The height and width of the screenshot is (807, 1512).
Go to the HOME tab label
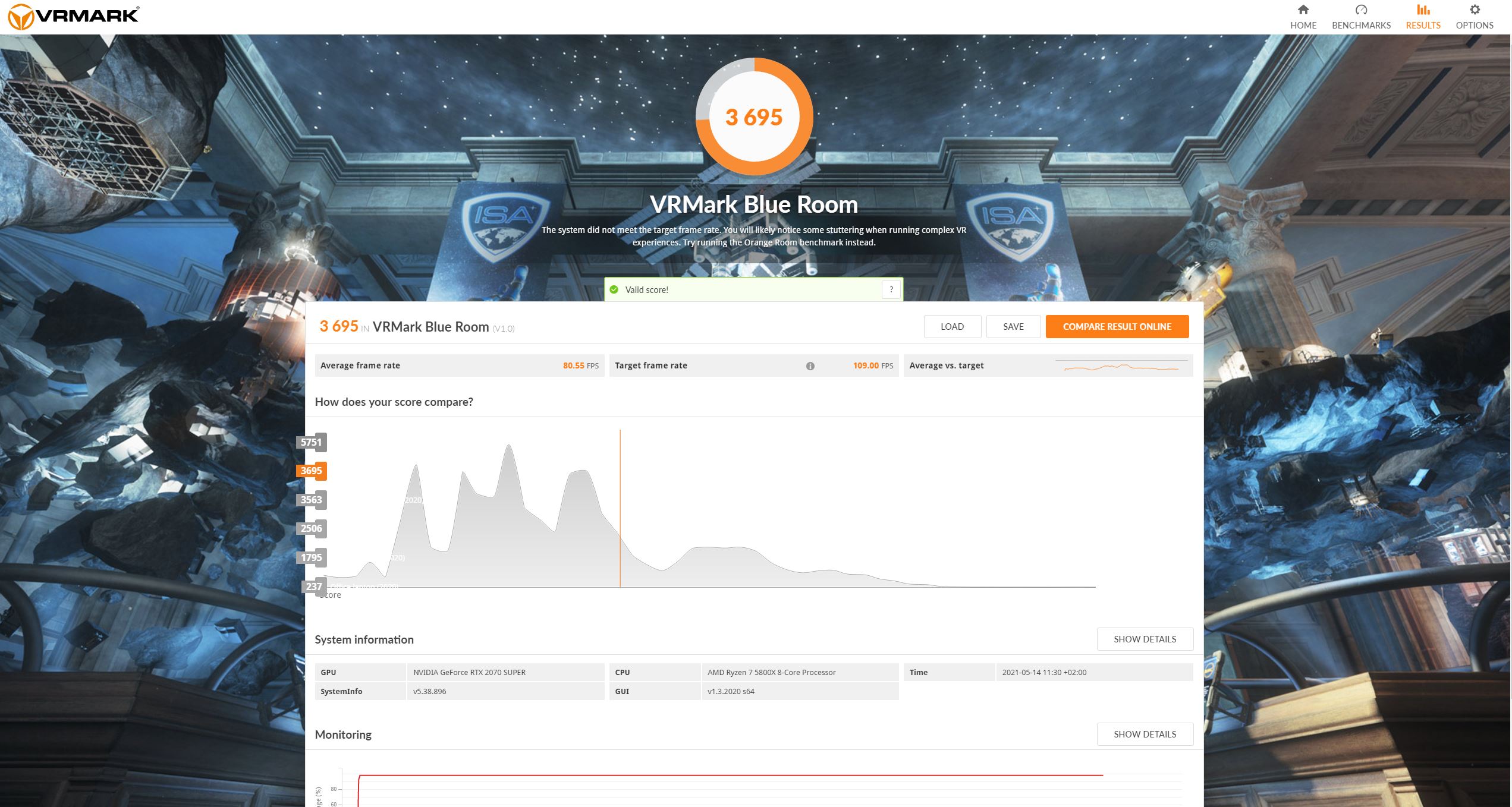tap(1303, 25)
